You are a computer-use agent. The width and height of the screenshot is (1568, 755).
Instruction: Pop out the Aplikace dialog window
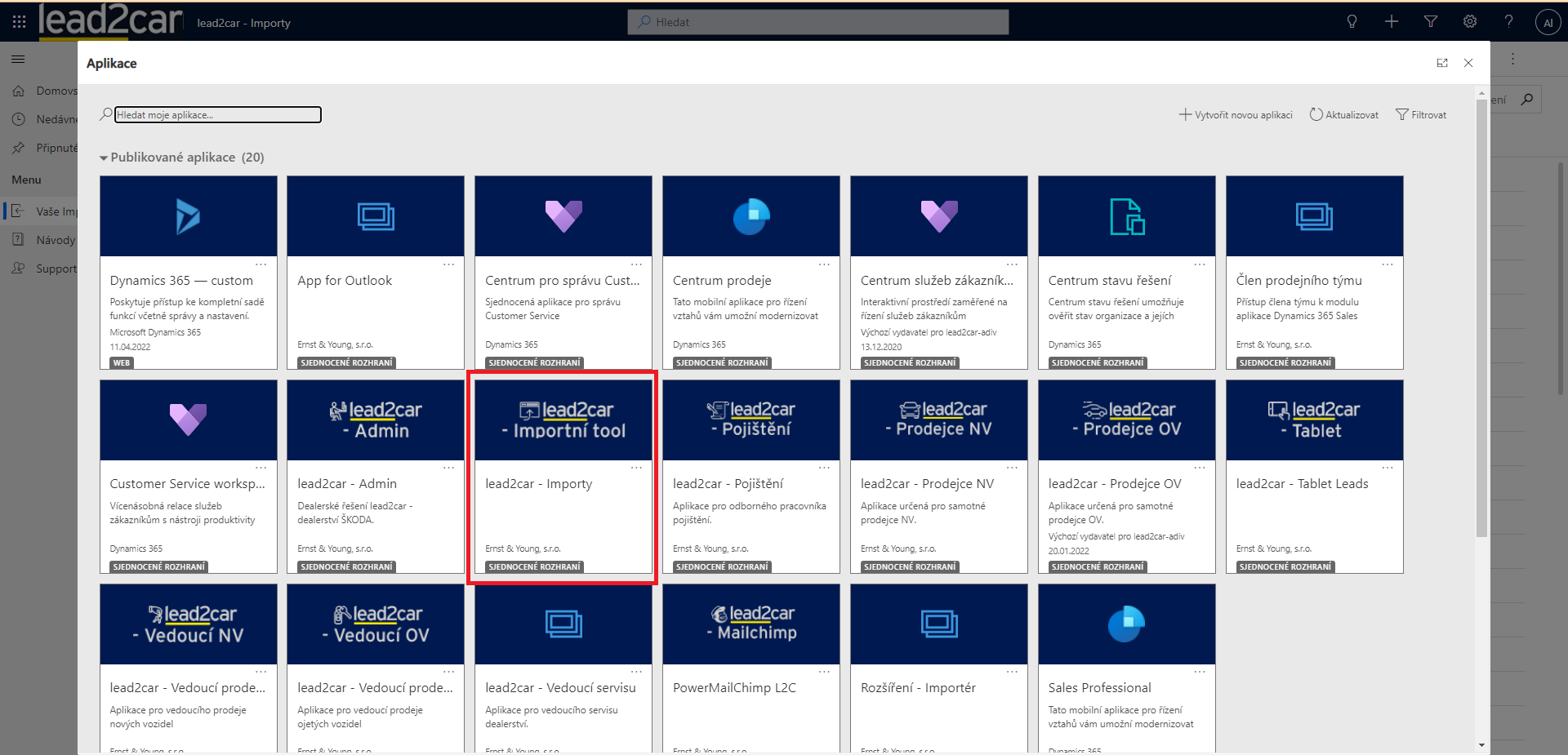pos(1442,63)
